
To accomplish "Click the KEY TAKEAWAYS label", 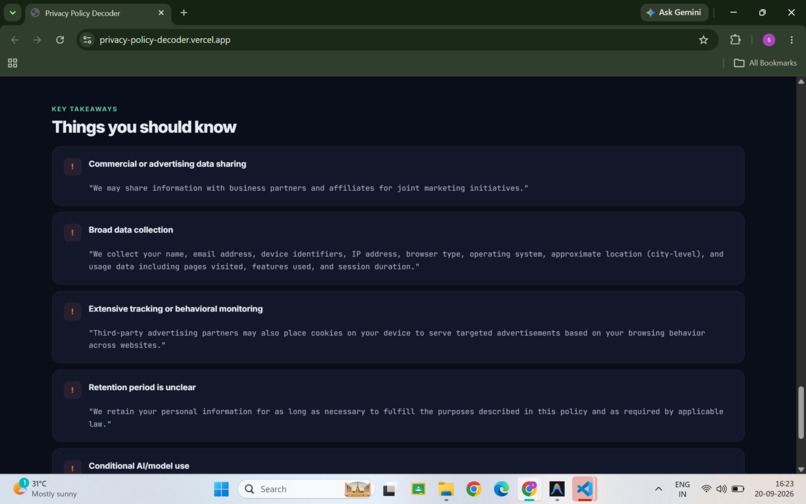I will pos(84,109).
